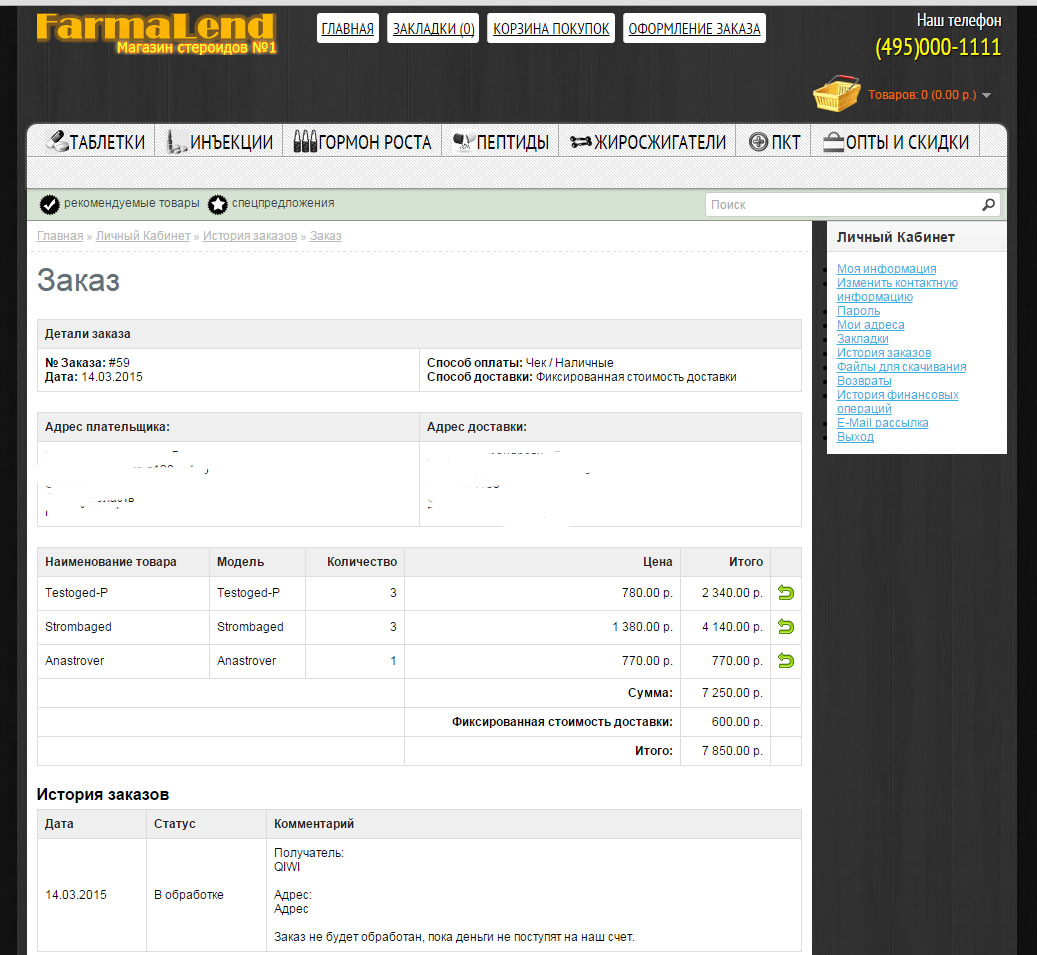
Task: Click the shopping basket icon
Action: (837, 93)
